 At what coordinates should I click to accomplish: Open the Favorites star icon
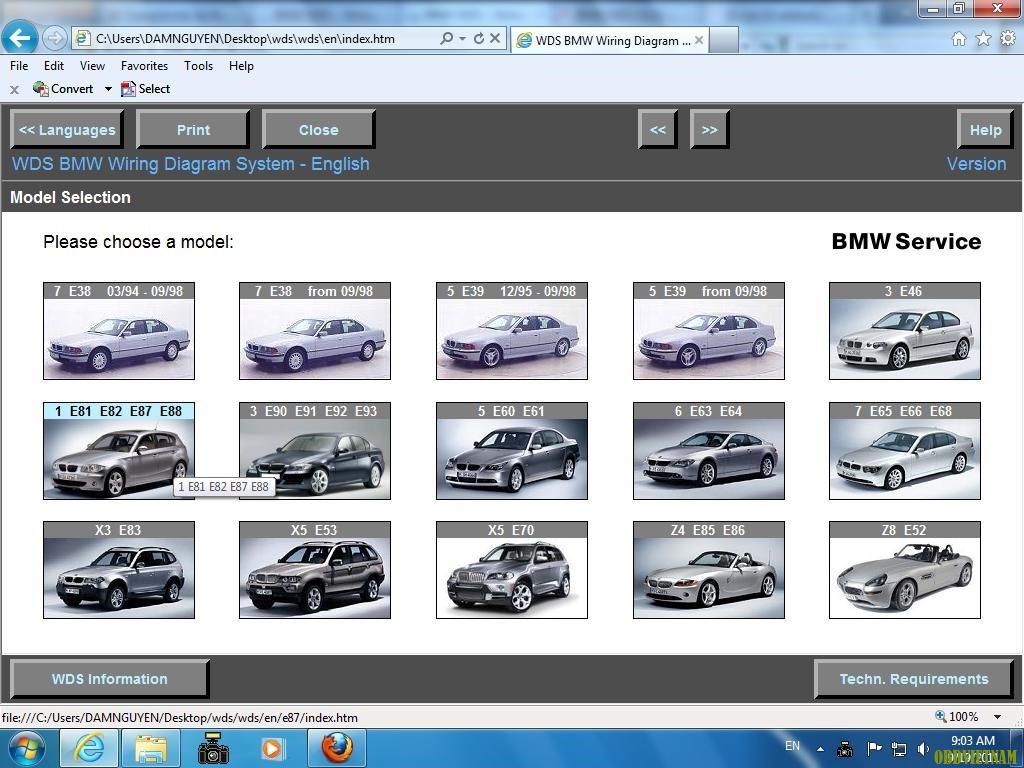point(983,39)
